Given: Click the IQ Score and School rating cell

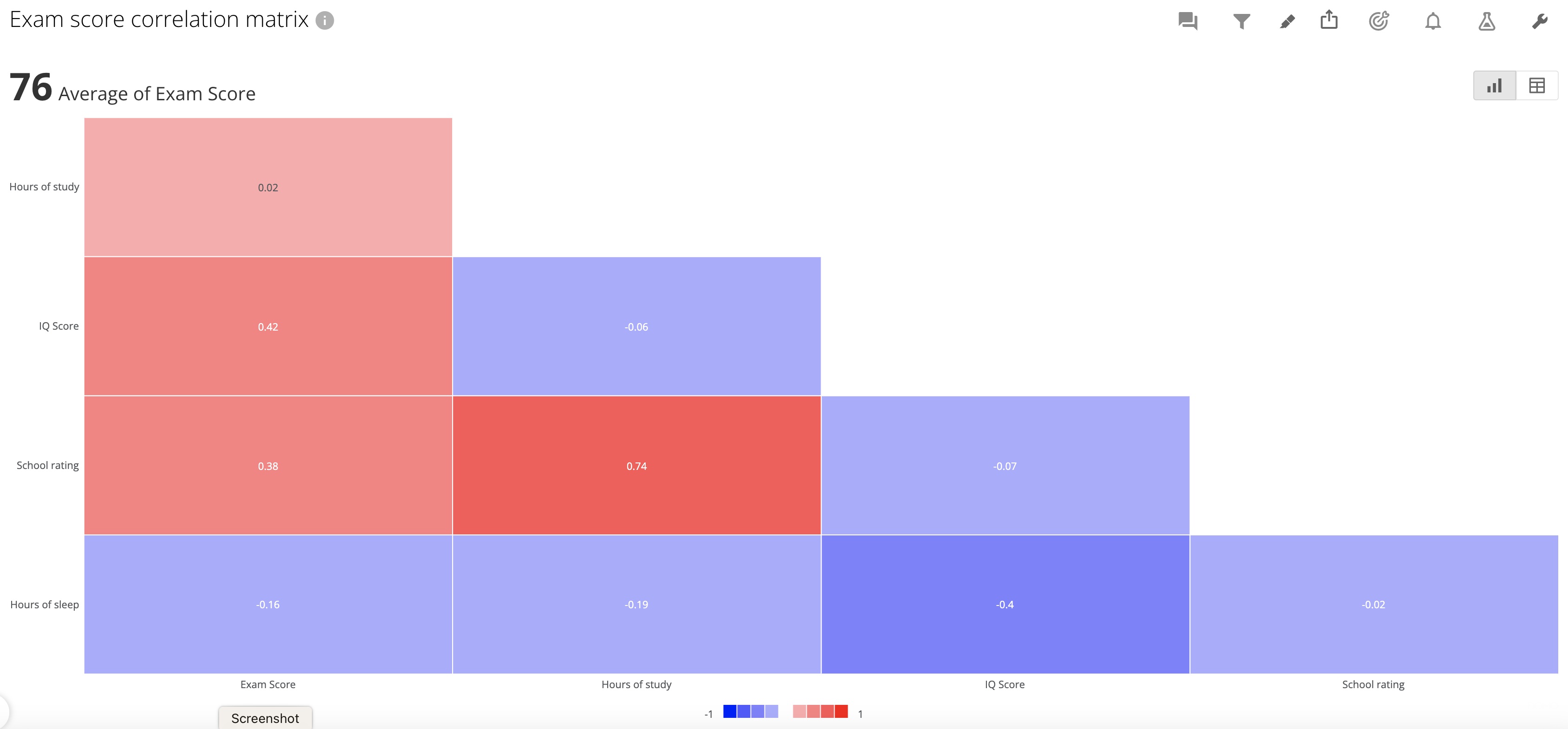Looking at the screenshot, I should [x=1004, y=465].
